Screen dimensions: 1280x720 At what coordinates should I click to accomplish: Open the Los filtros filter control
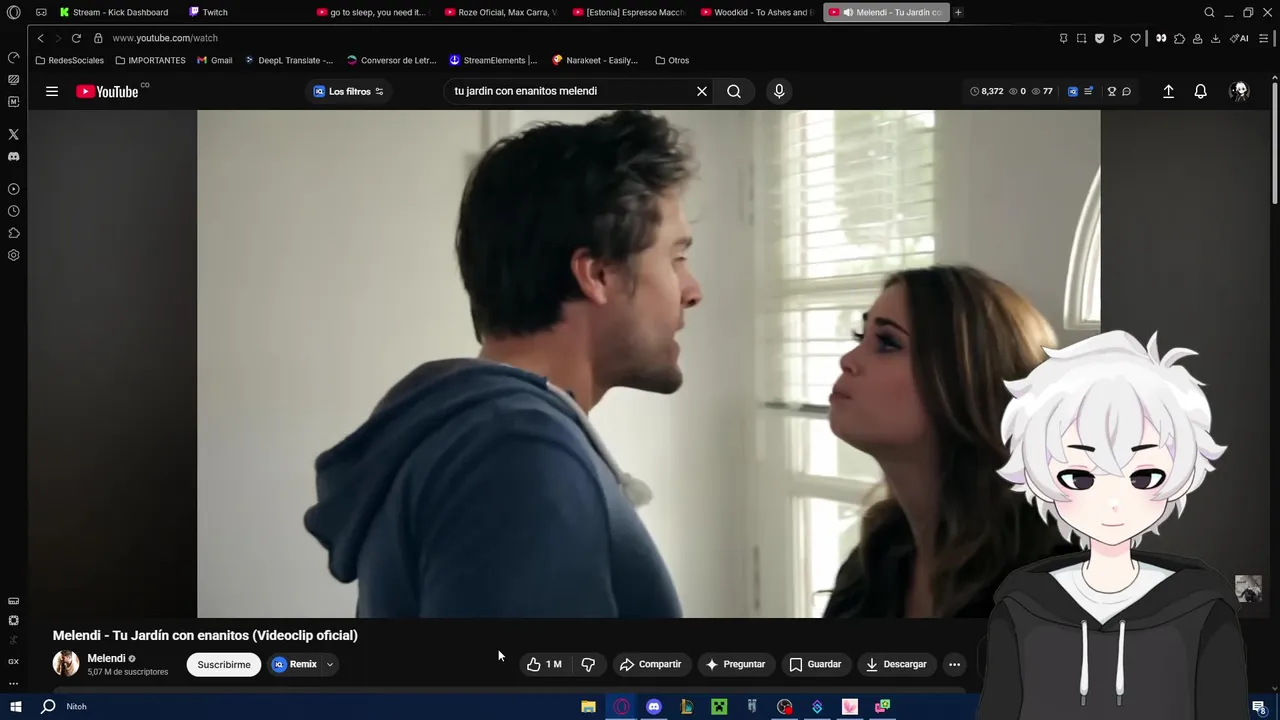coord(349,91)
